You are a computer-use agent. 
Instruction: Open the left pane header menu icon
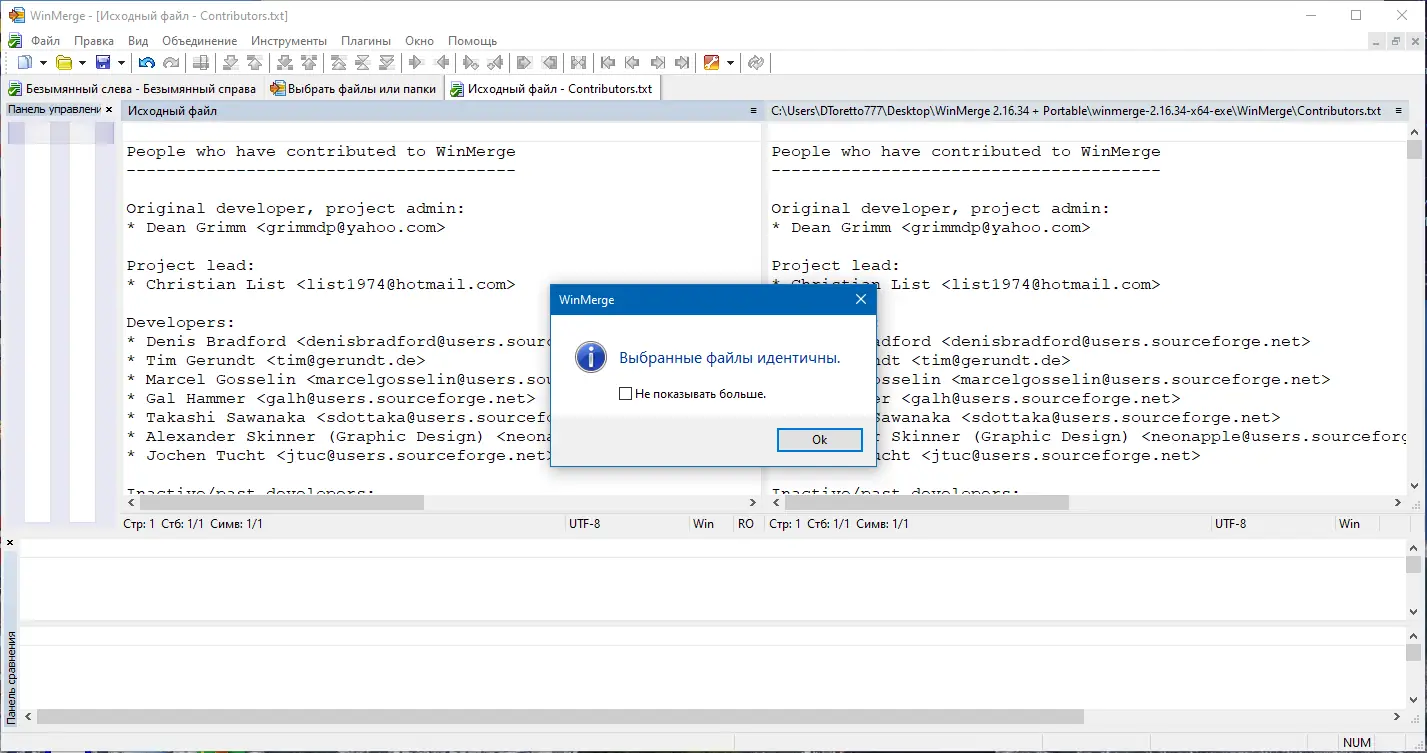[x=753, y=111]
